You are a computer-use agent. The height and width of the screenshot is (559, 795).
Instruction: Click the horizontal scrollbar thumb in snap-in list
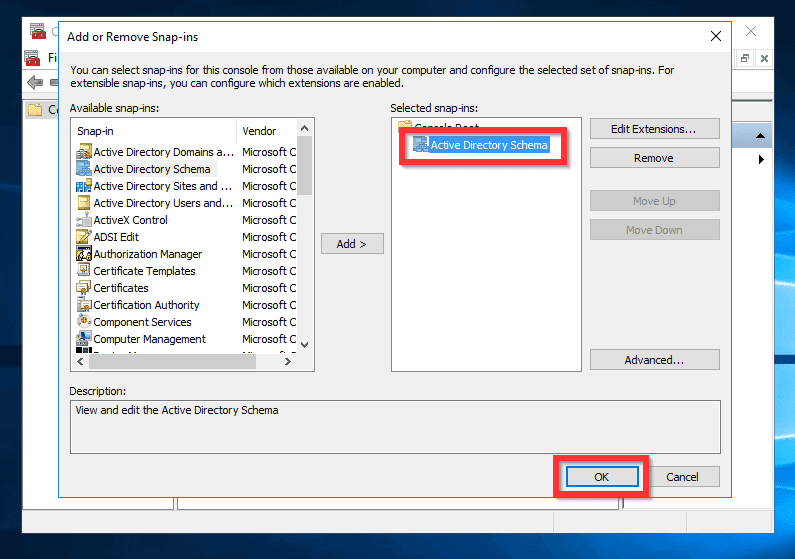172,361
